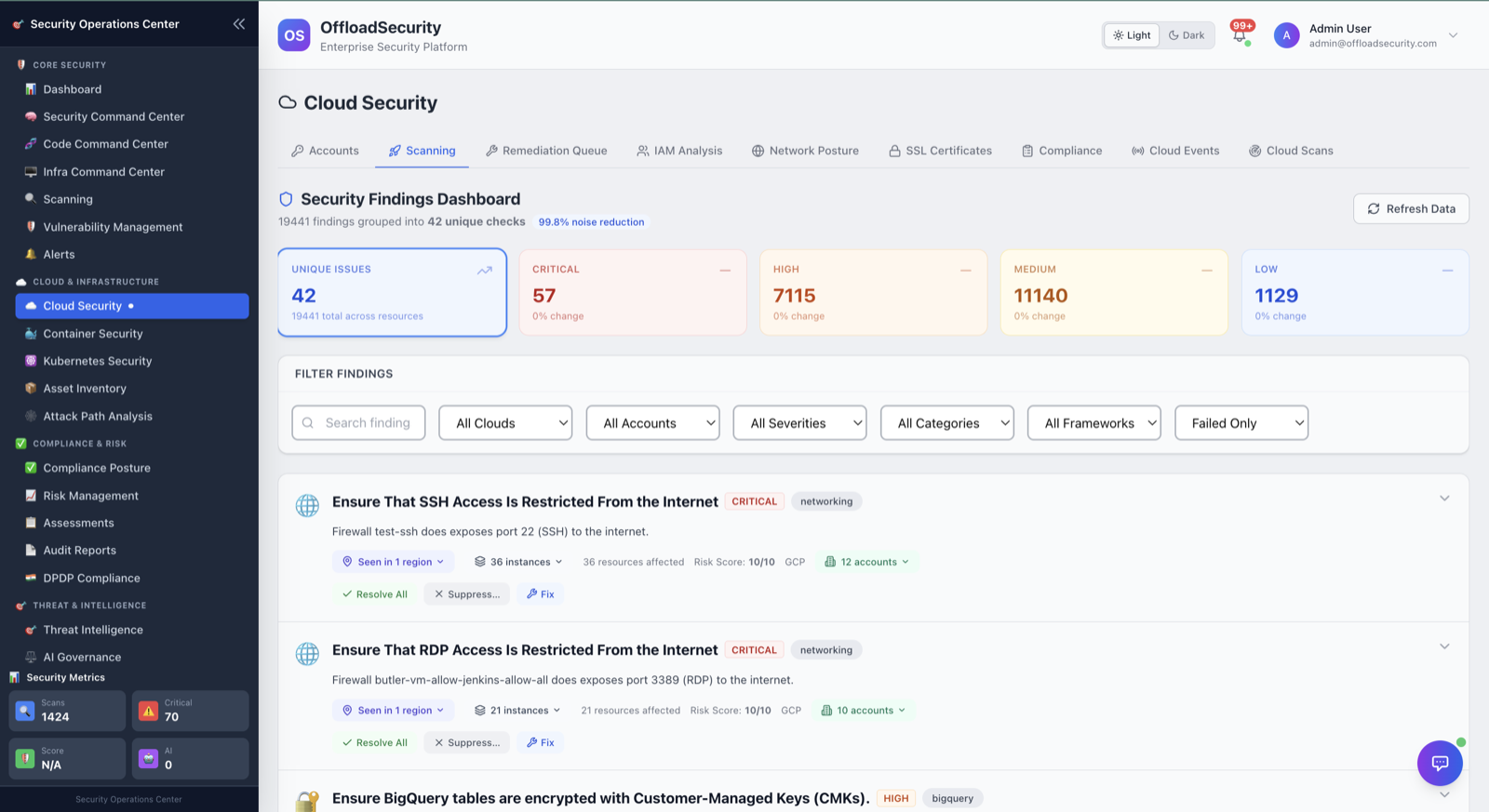
Task: Suppress the RDP Access finding
Action: pos(466,743)
